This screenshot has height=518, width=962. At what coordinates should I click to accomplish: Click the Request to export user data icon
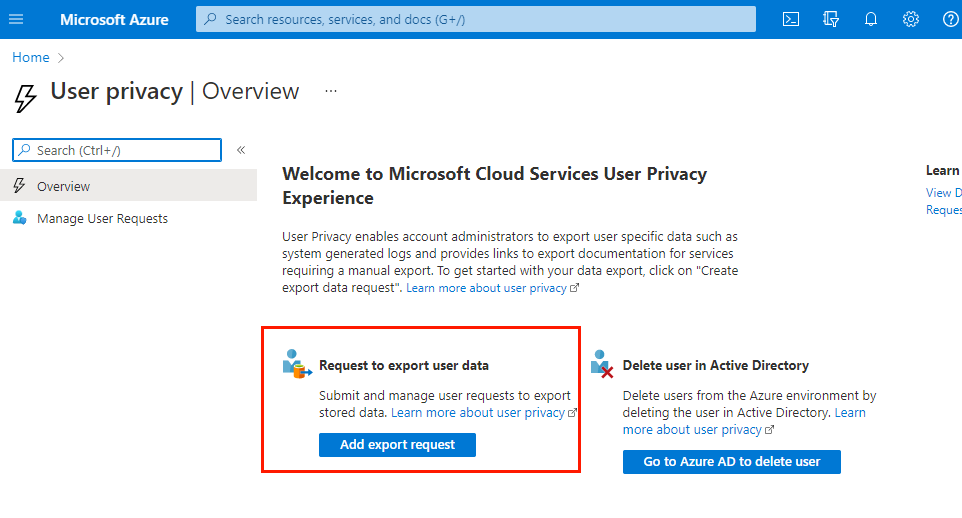click(297, 363)
